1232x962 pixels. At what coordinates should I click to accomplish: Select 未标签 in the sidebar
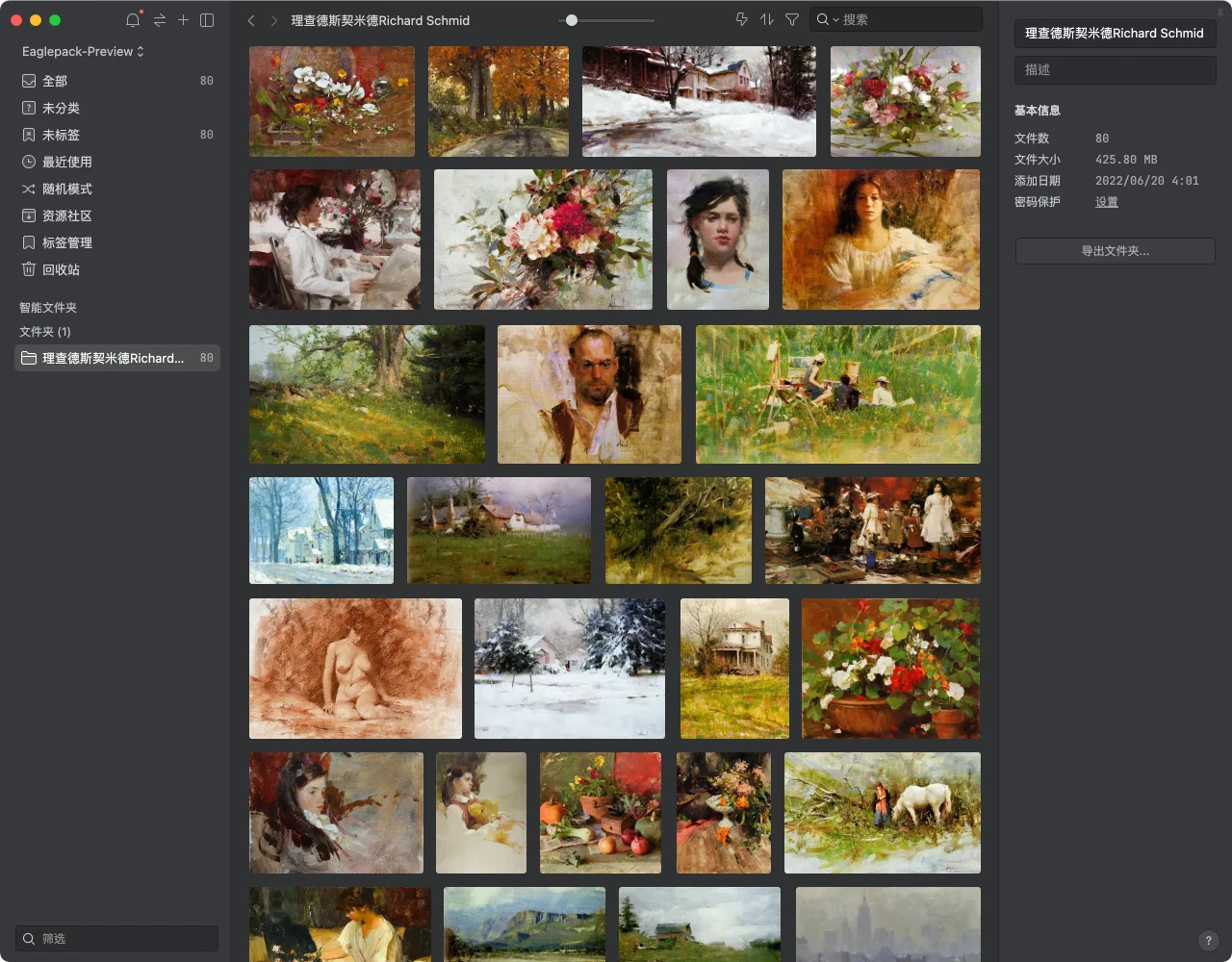coord(117,135)
